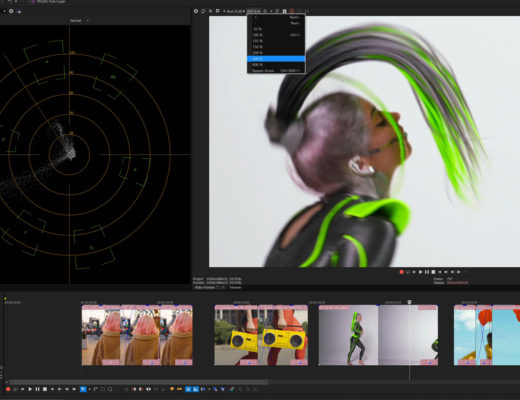Go to end using preview transport
This screenshot has width=520, height=400.
click(446, 272)
